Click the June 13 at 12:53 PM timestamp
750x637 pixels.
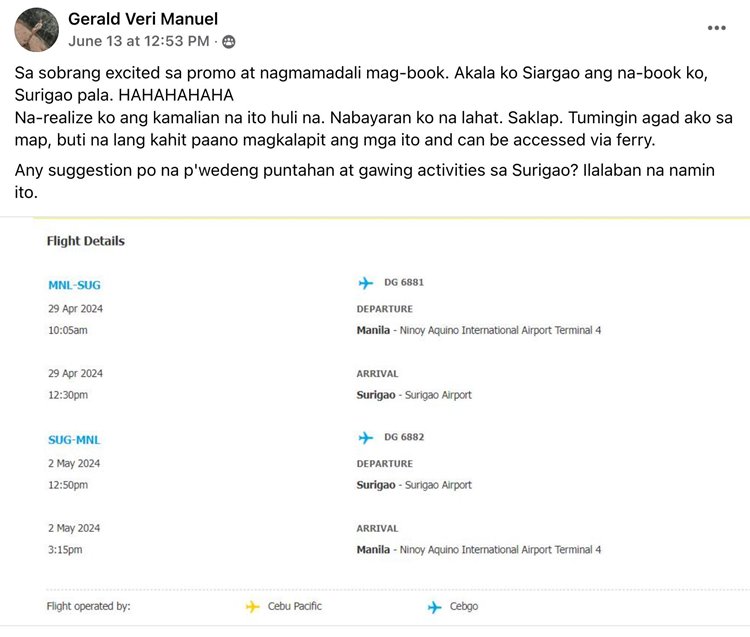coord(139,41)
